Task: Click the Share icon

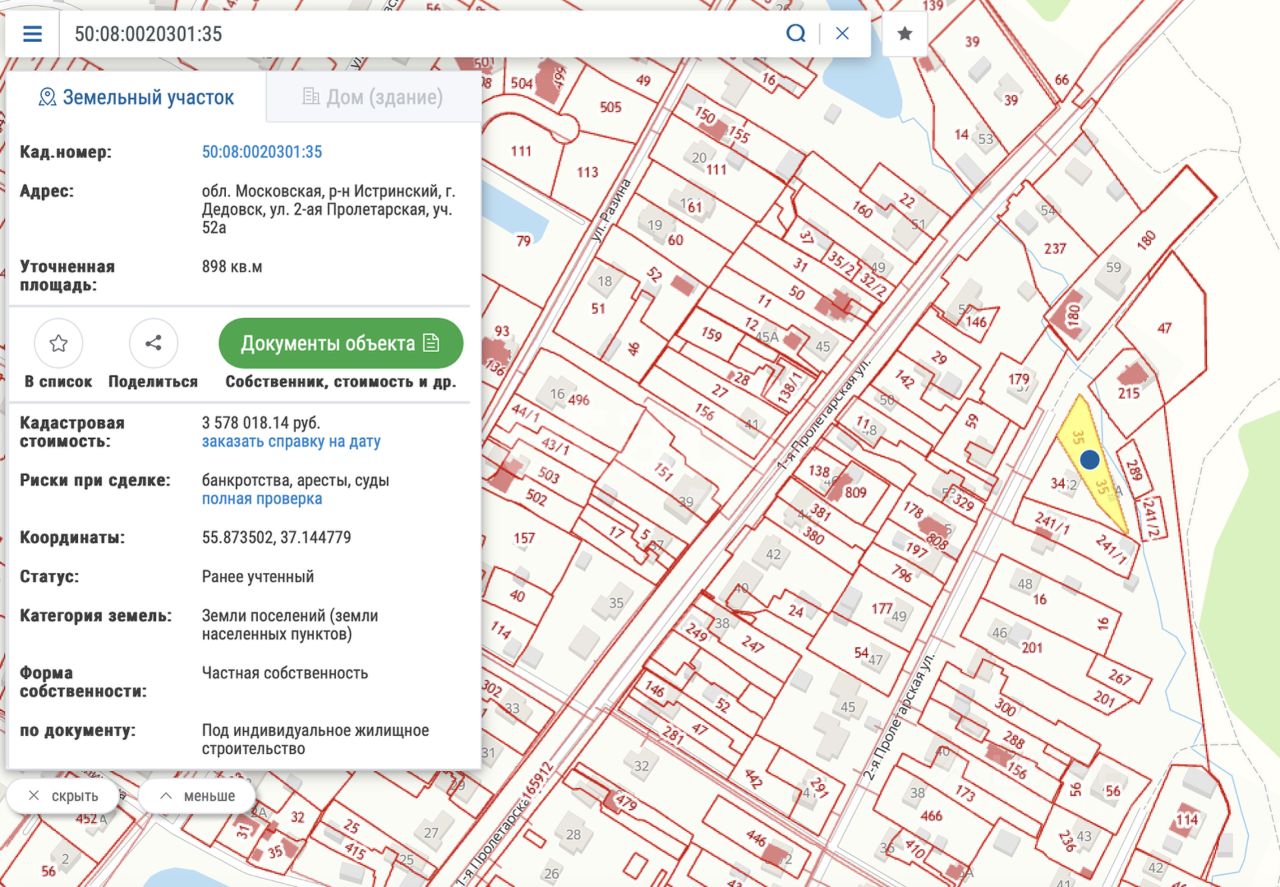Action: click(x=153, y=344)
